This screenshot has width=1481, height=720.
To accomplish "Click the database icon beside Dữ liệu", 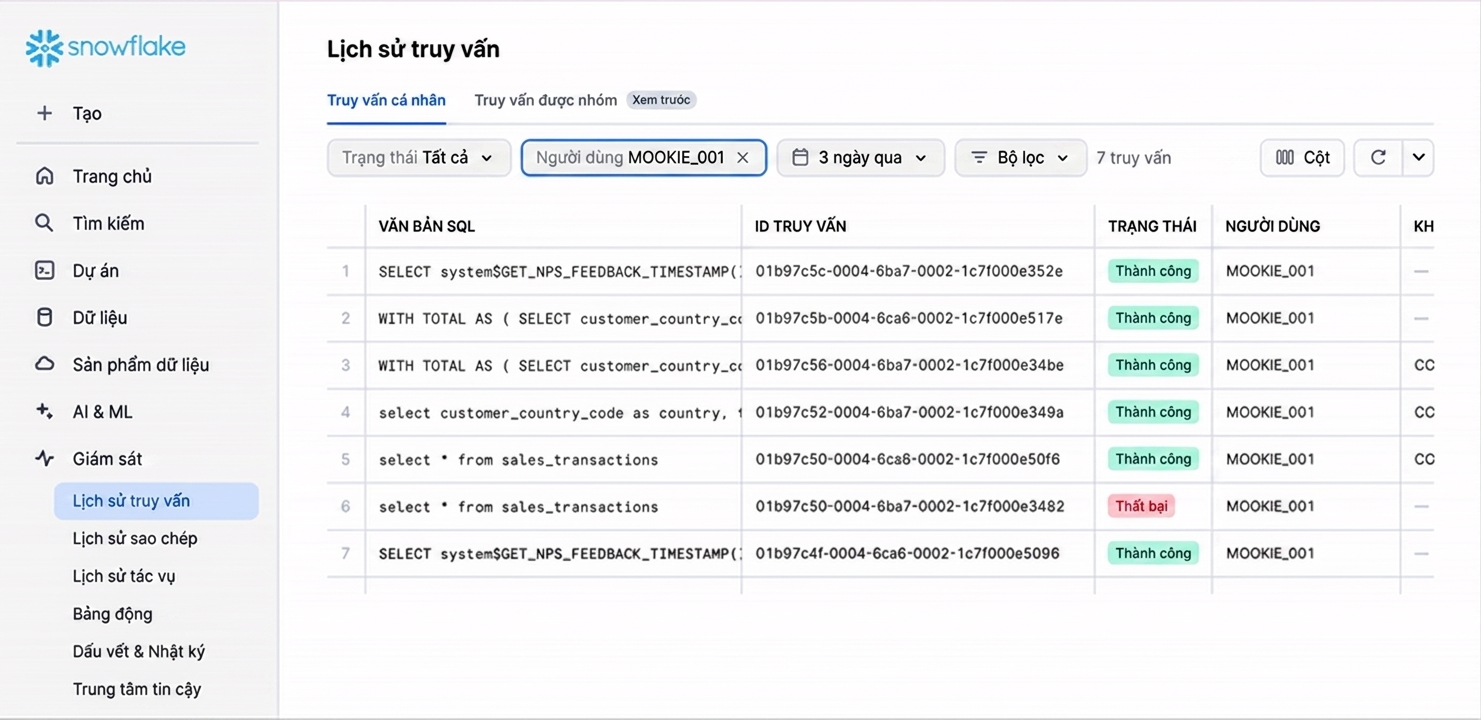I will (x=44, y=317).
